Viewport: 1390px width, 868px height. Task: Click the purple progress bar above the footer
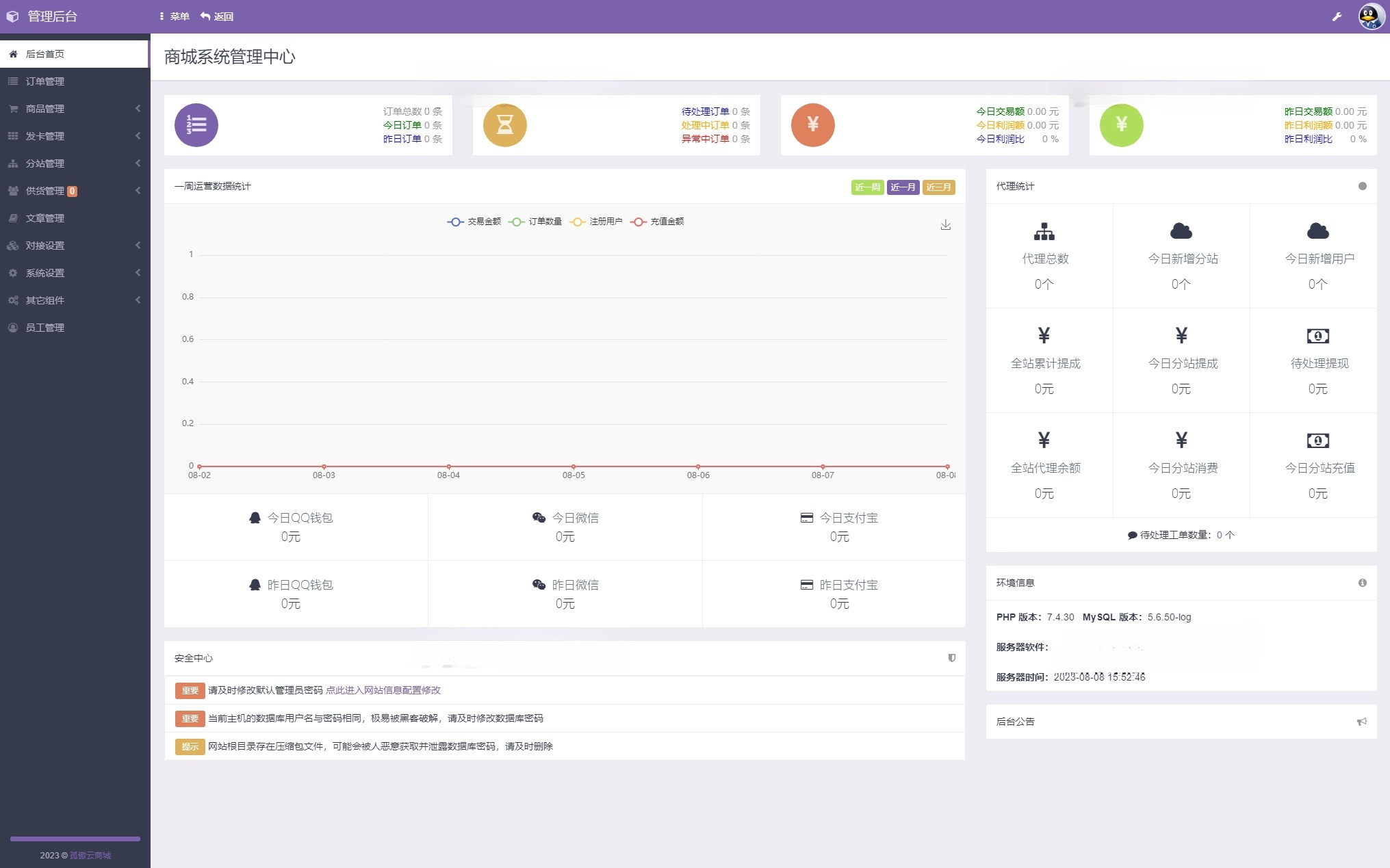[x=73, y=838]
